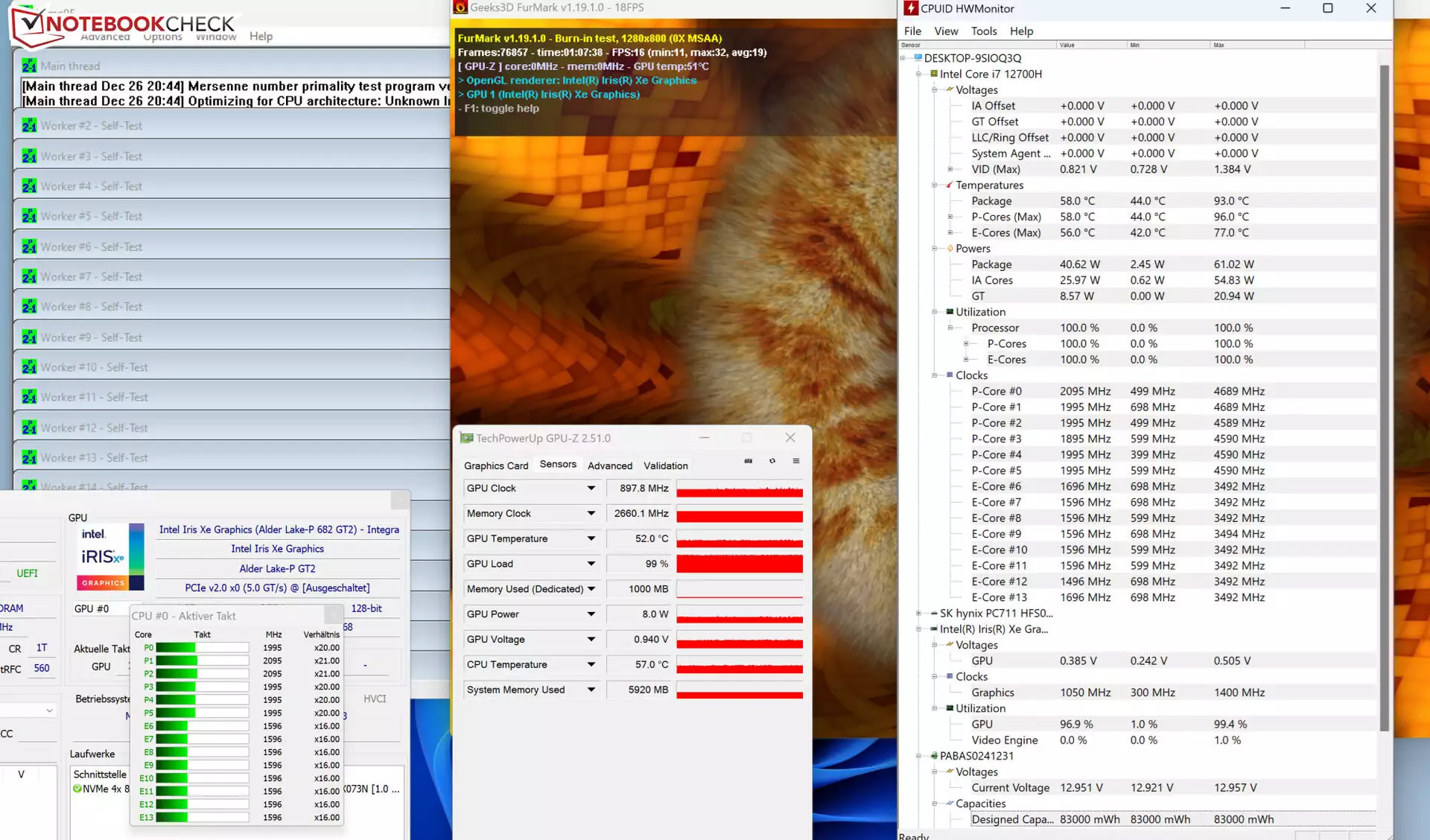Open the GPU-Z hamburger menu

[x=796, y=461]
